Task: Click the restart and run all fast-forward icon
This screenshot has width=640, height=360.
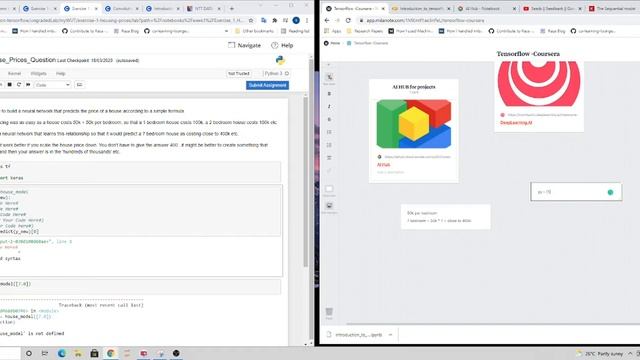Action: click(28, 84)
